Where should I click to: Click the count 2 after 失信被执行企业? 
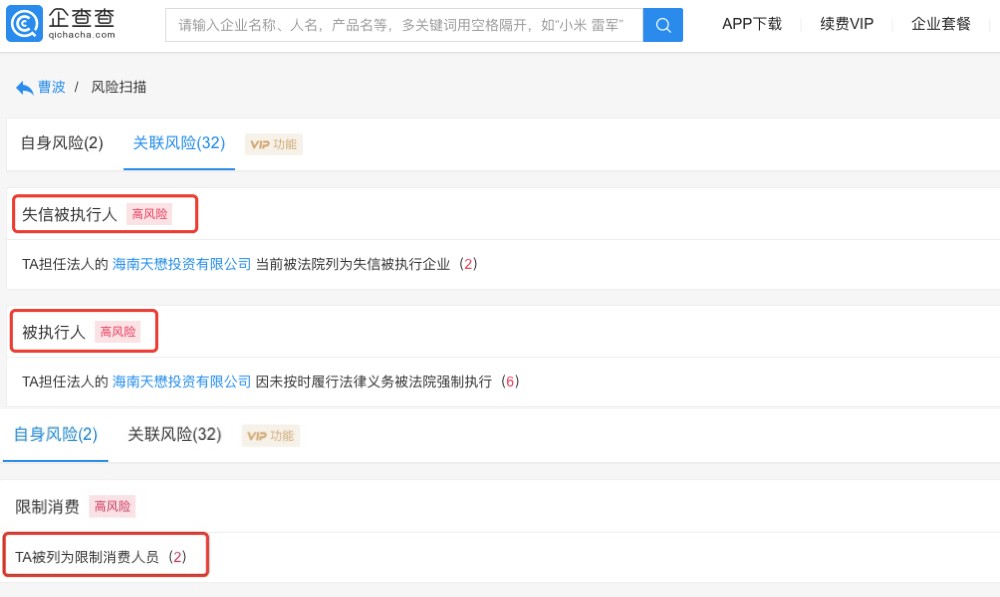(x=468, y=264)
